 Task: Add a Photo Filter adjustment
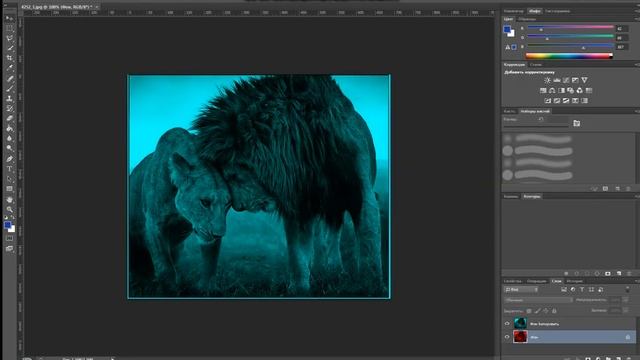[571, 91]
